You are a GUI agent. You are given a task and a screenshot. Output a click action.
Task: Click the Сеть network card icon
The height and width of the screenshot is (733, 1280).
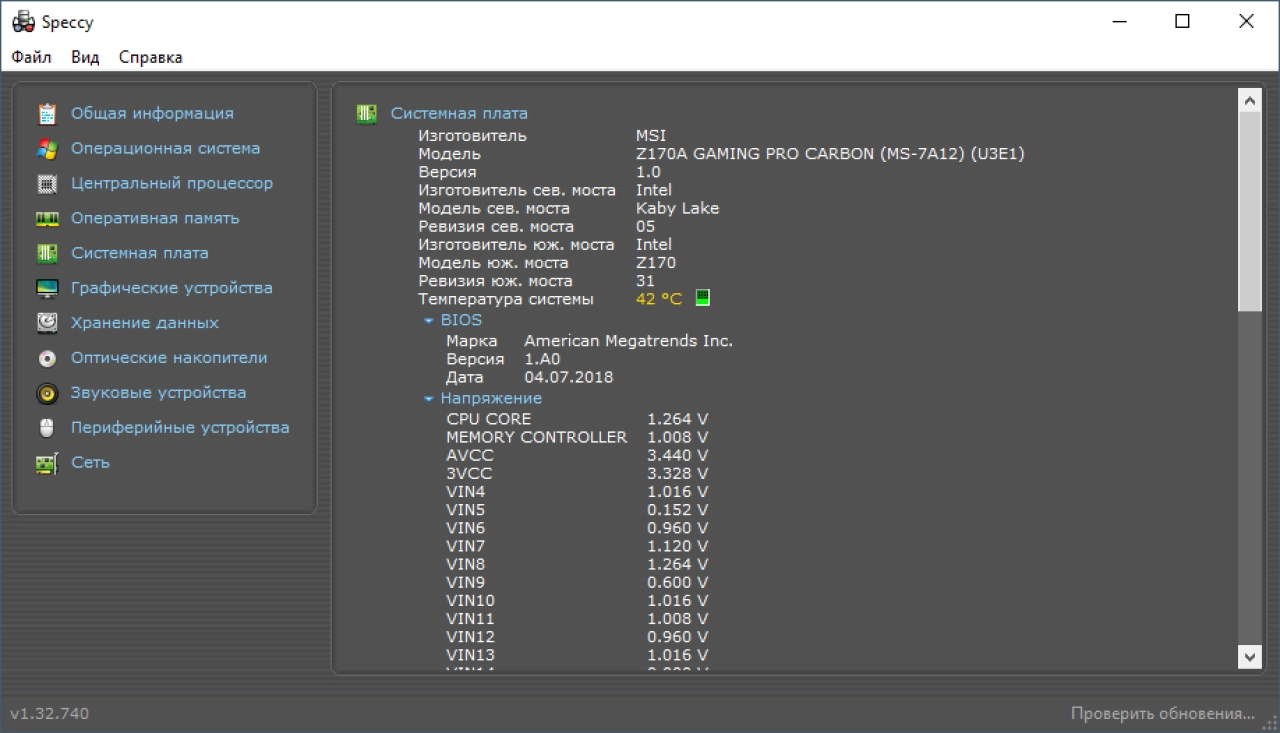click(x=47, y=463)
